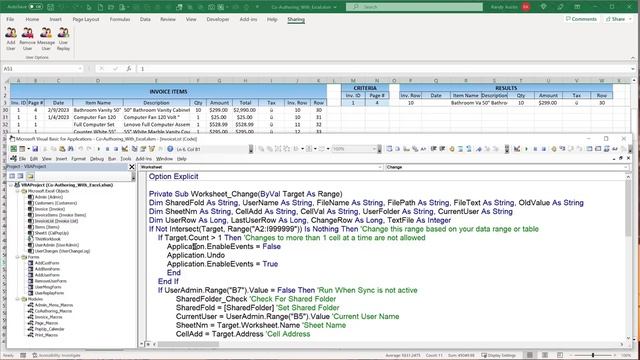The image size is (640, 360).
Task: Click the View Object icon in Project pane
Action: click(20, 176)
